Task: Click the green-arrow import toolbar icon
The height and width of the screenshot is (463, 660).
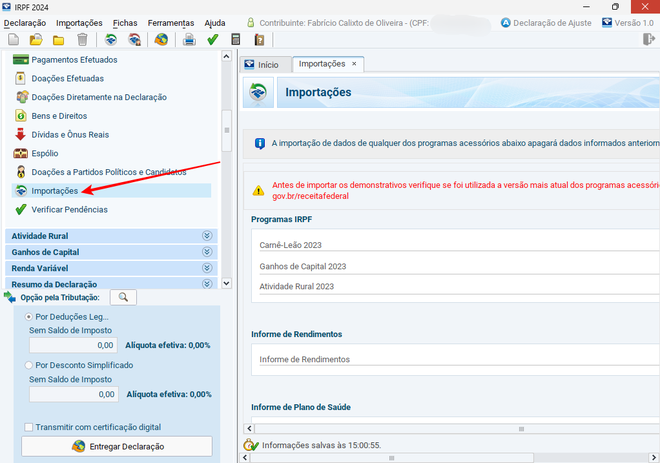Action: point(111,40)
